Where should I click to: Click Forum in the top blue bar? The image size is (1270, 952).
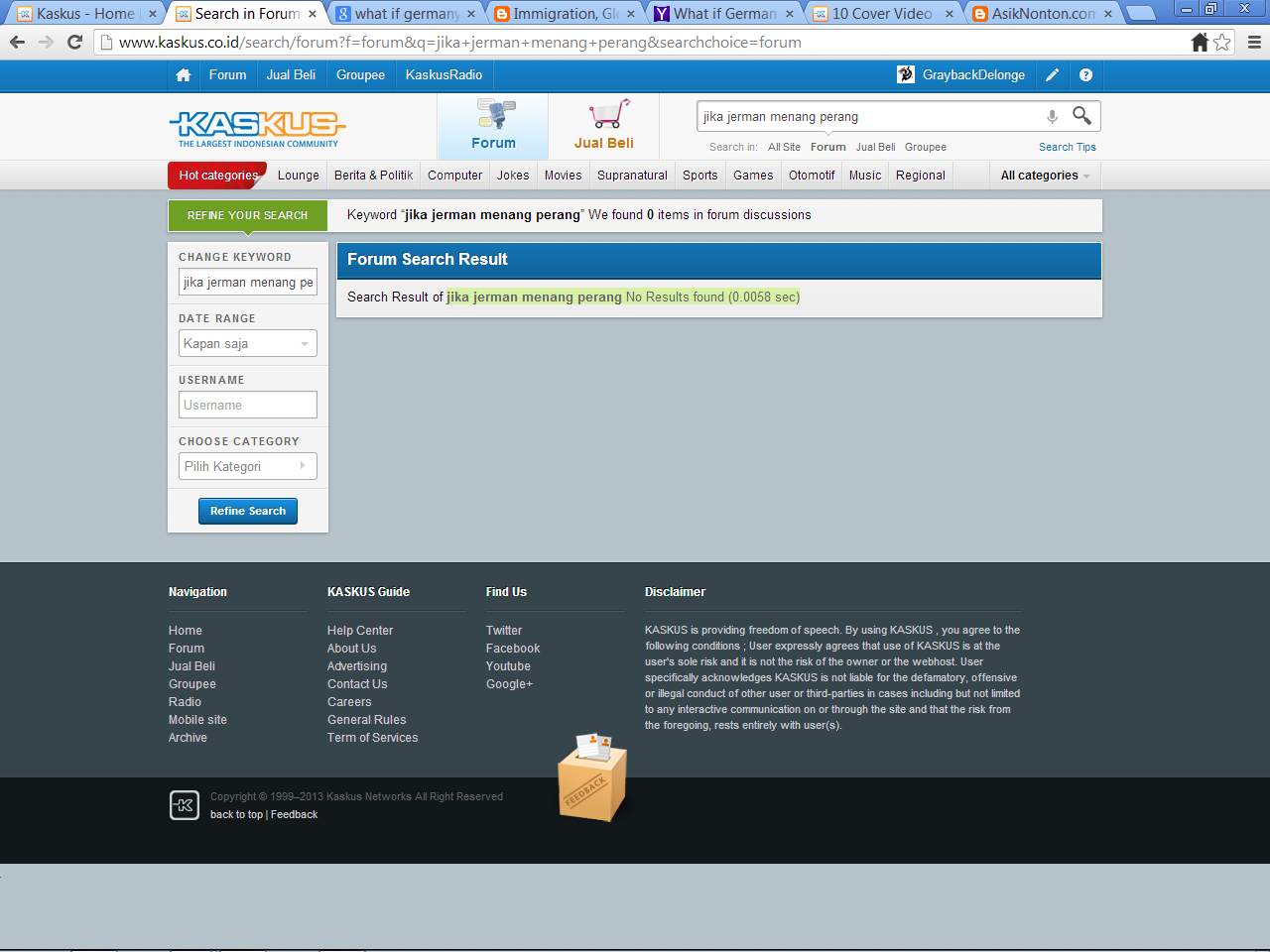[x=227, y=75]
